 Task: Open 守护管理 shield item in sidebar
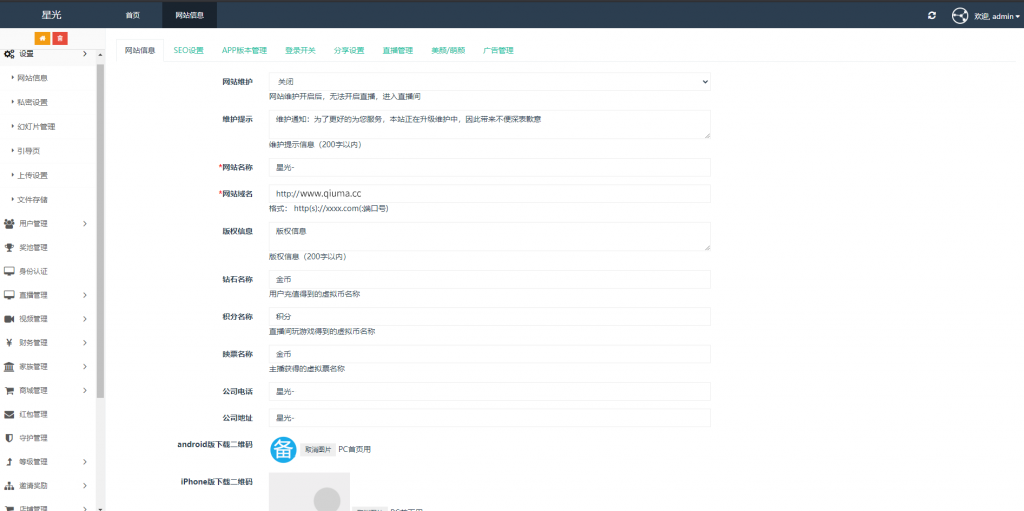click(33, 438)
